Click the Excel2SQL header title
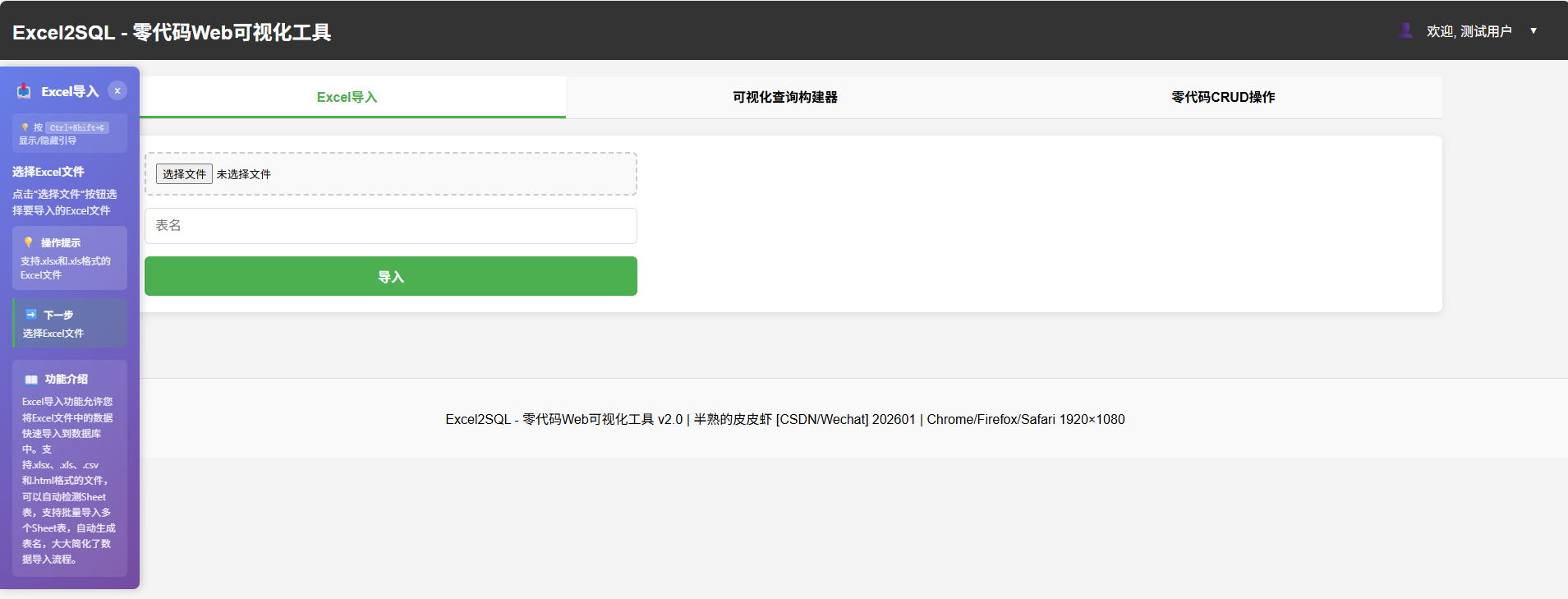Image resolution: width=1568 pixels, height=599 pixels. pos(172,32)
